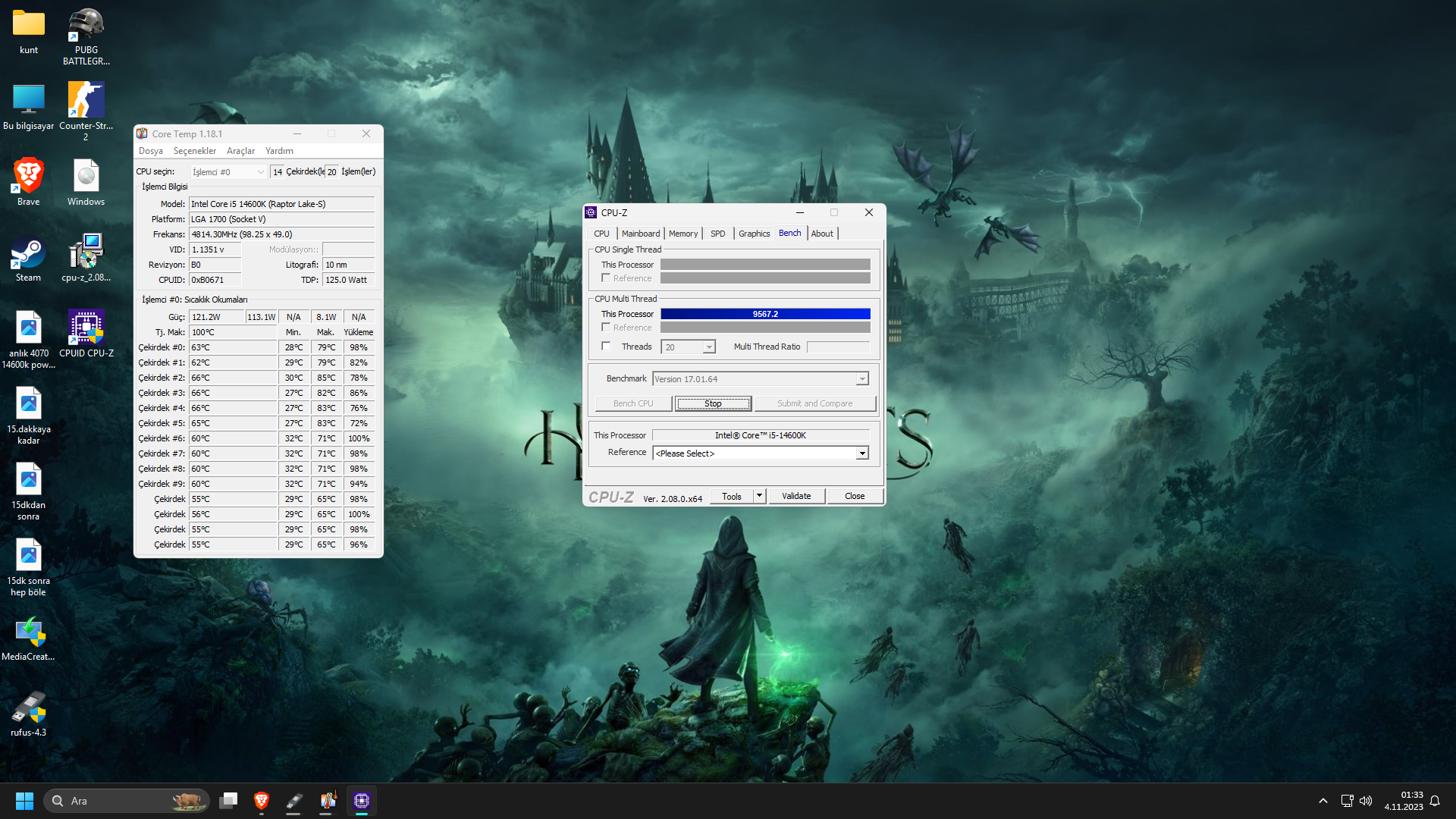Enable the Threads checkbox

click(x=606, y=347)
